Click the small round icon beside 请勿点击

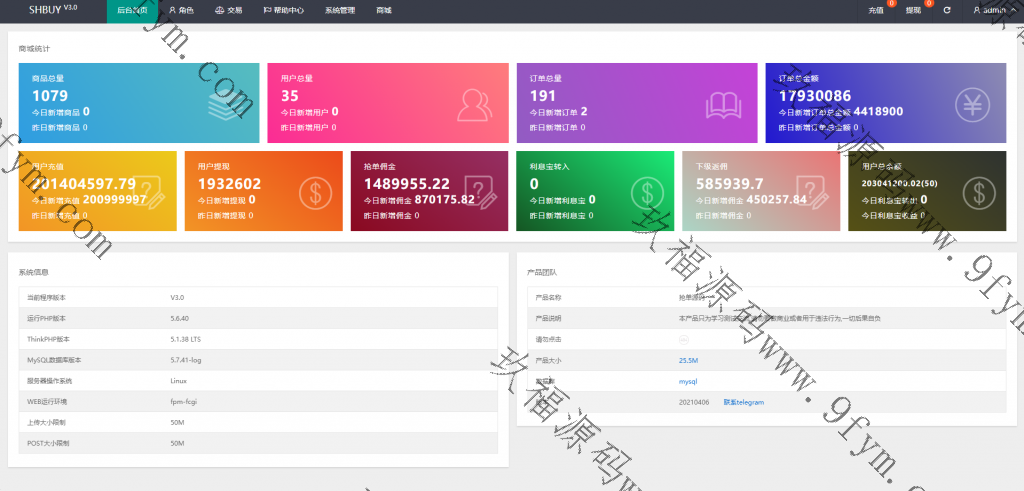(x=683, y=339)
